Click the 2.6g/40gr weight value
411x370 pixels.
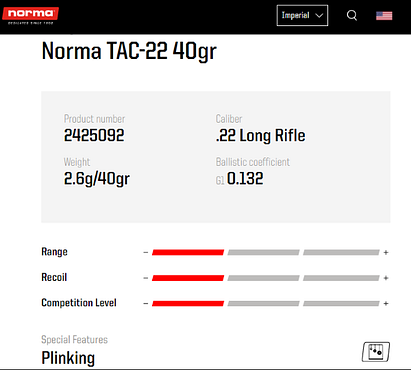click(97, 179)
